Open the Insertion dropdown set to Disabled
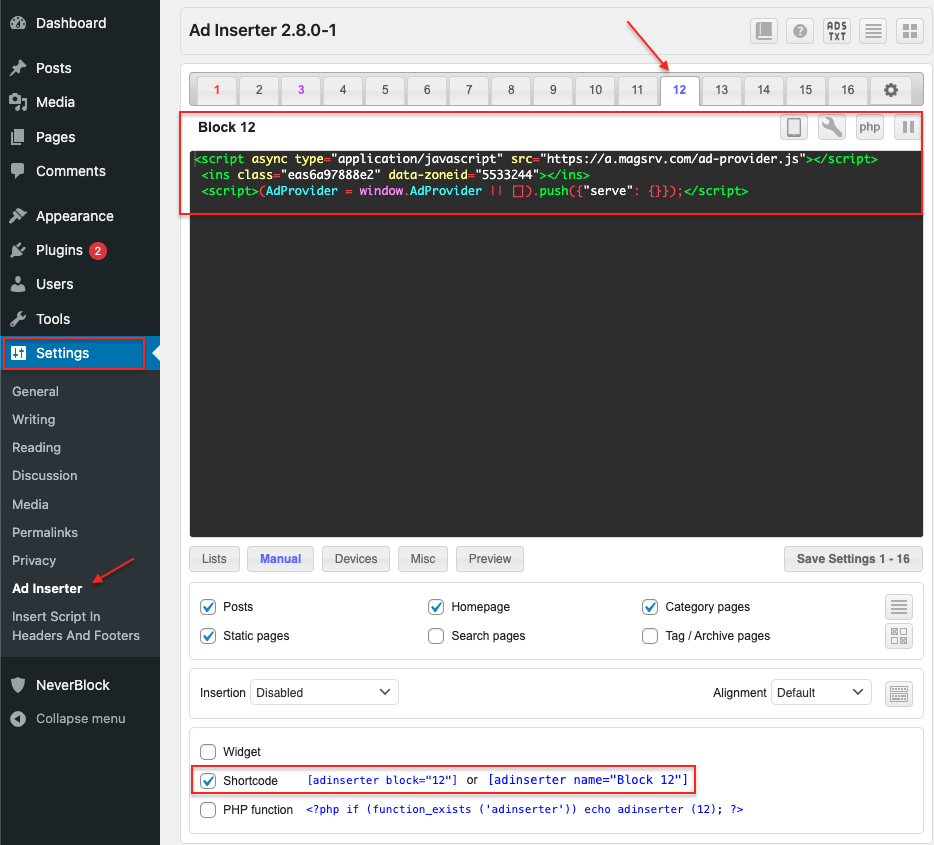Screen dimensions: 934x845 (x=323, y=692)
